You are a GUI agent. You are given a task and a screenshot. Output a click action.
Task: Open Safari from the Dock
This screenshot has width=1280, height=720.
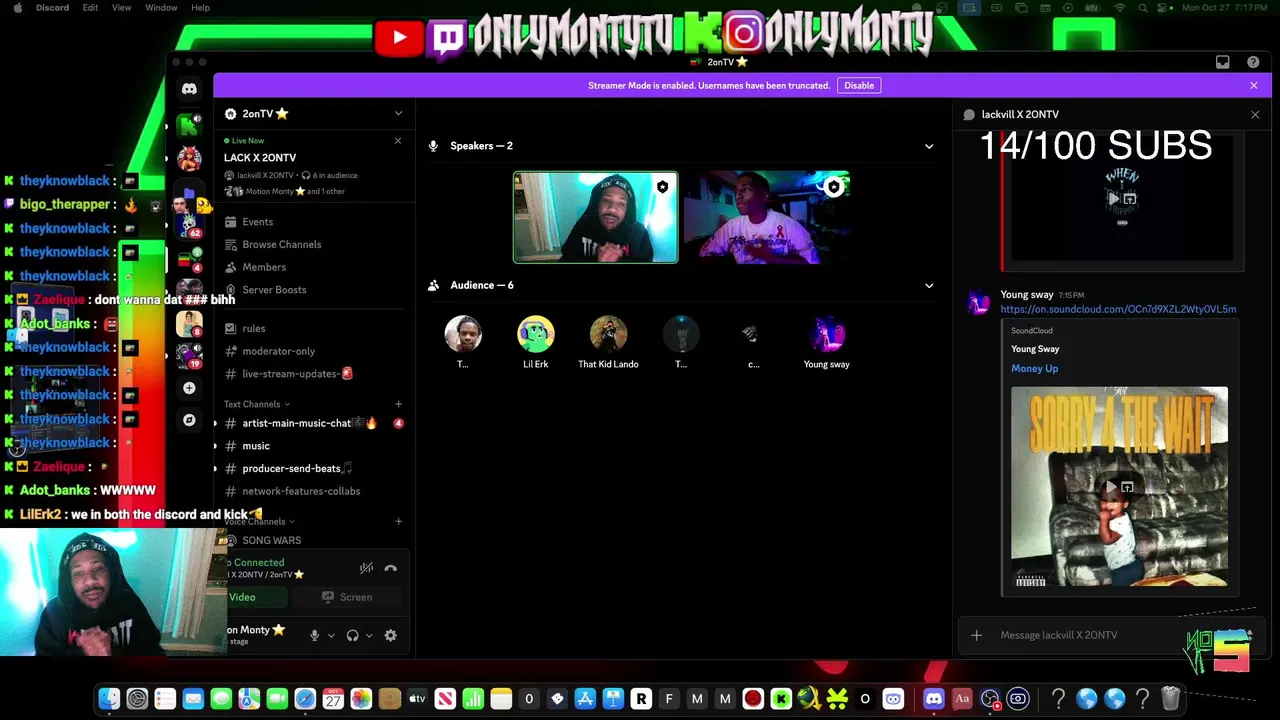click(x=305, y=699)
